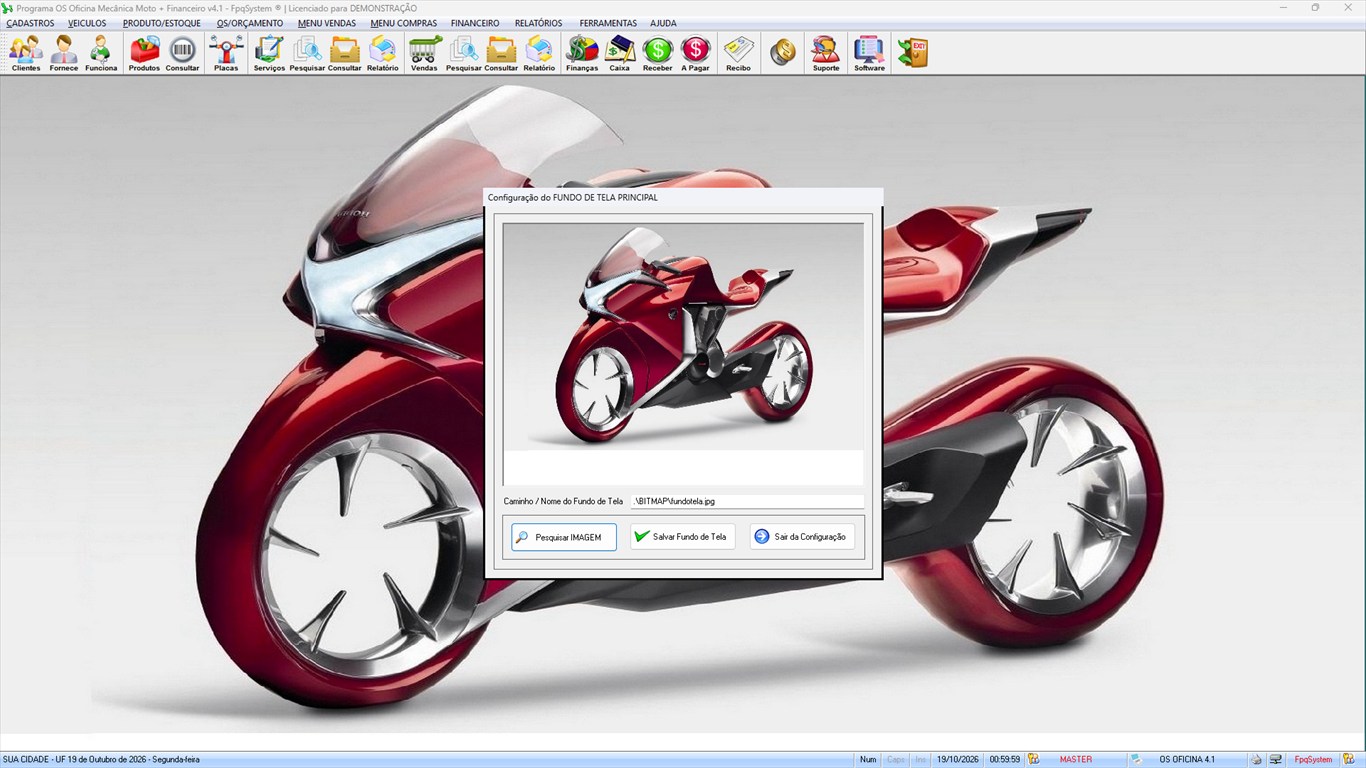The height and width of the screenshot is (768, 1366).
Task: Open the AJUDA menu
Action: tap(663, 23)
